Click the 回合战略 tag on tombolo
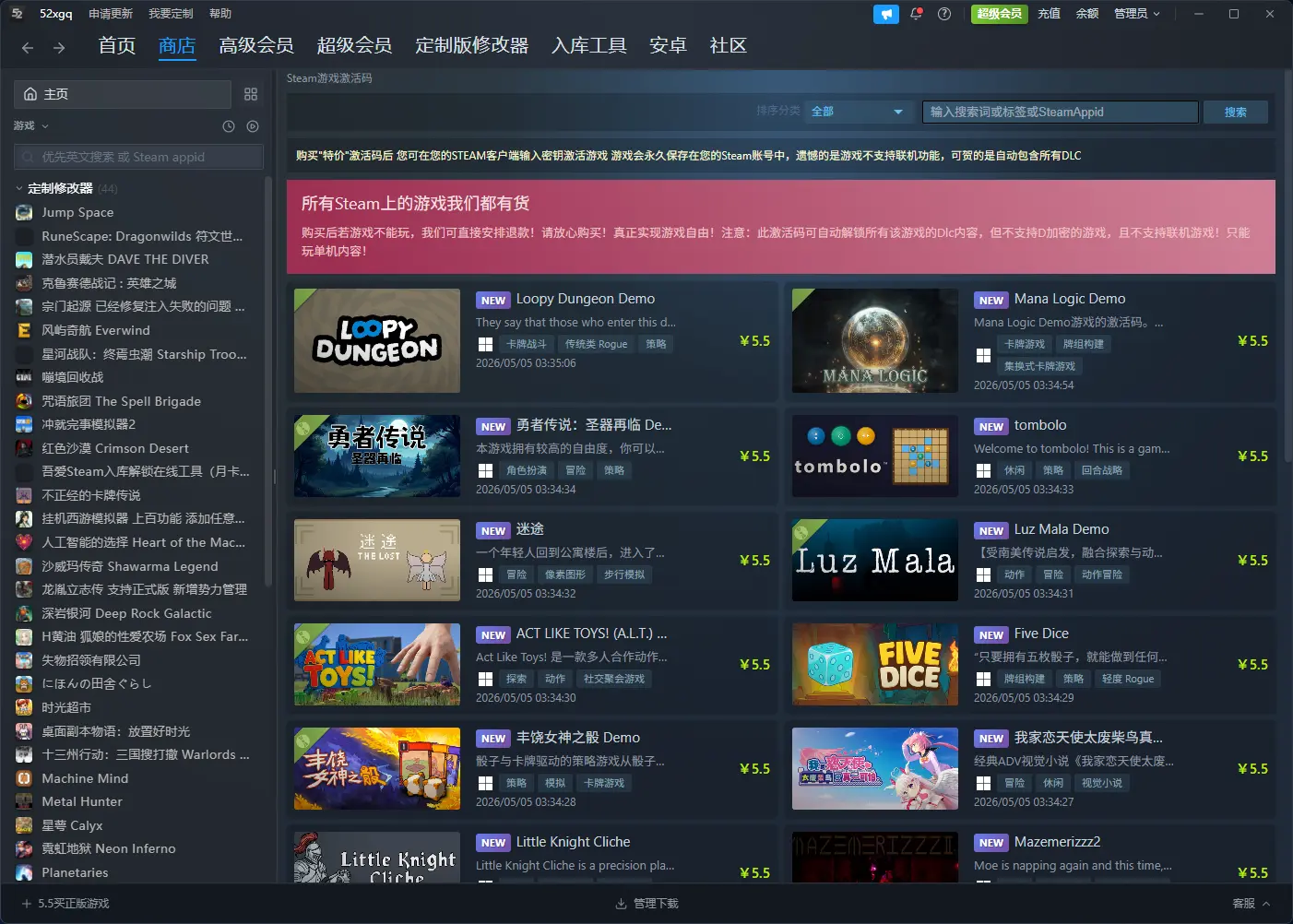 coord(1102,470)
